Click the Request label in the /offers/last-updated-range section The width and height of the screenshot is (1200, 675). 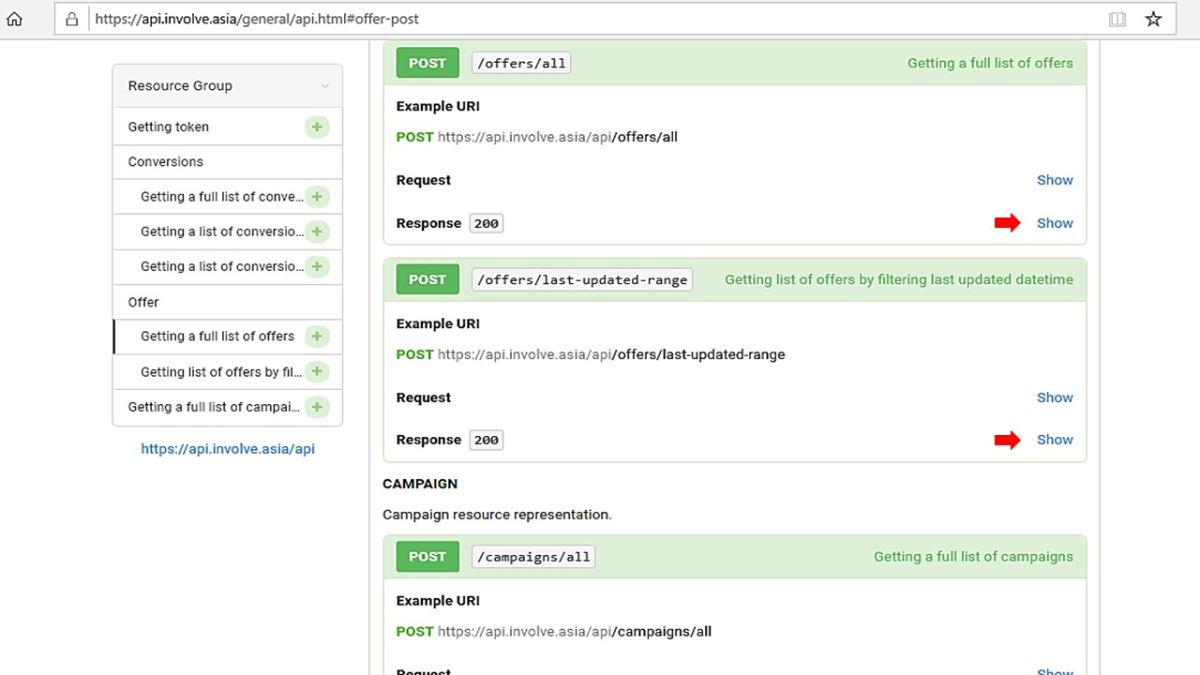(423, 397)
